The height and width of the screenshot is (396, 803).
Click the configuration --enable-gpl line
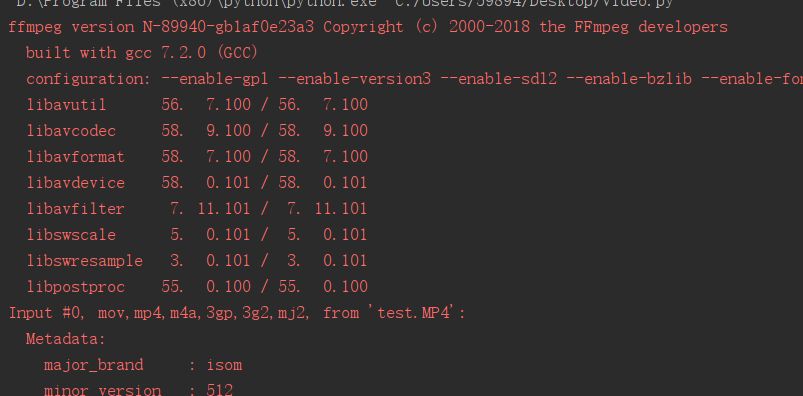tap(414, 79)
